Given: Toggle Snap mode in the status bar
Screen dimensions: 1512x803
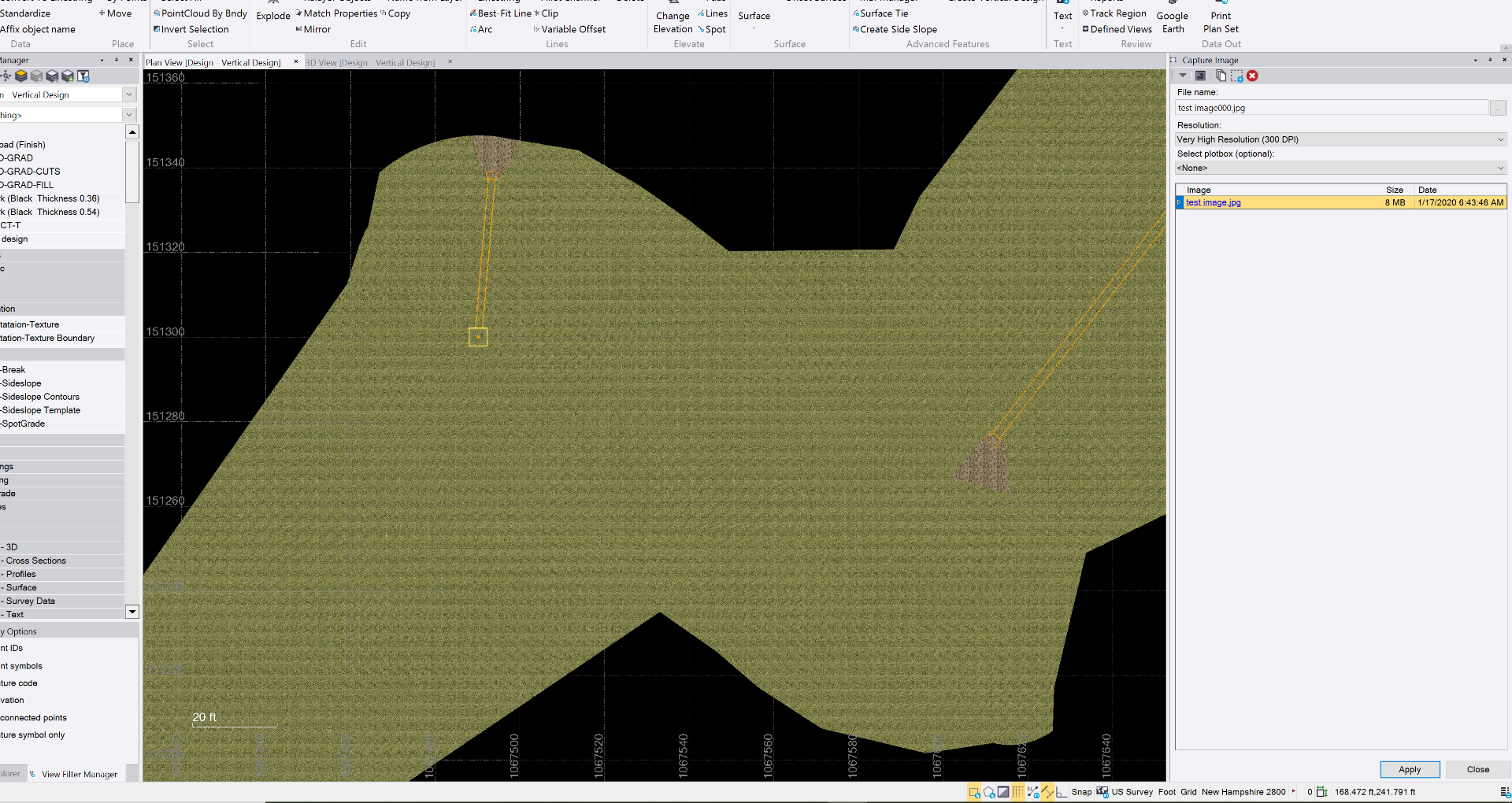Looking at the screenshot, I should click(x=1081, y=792).
